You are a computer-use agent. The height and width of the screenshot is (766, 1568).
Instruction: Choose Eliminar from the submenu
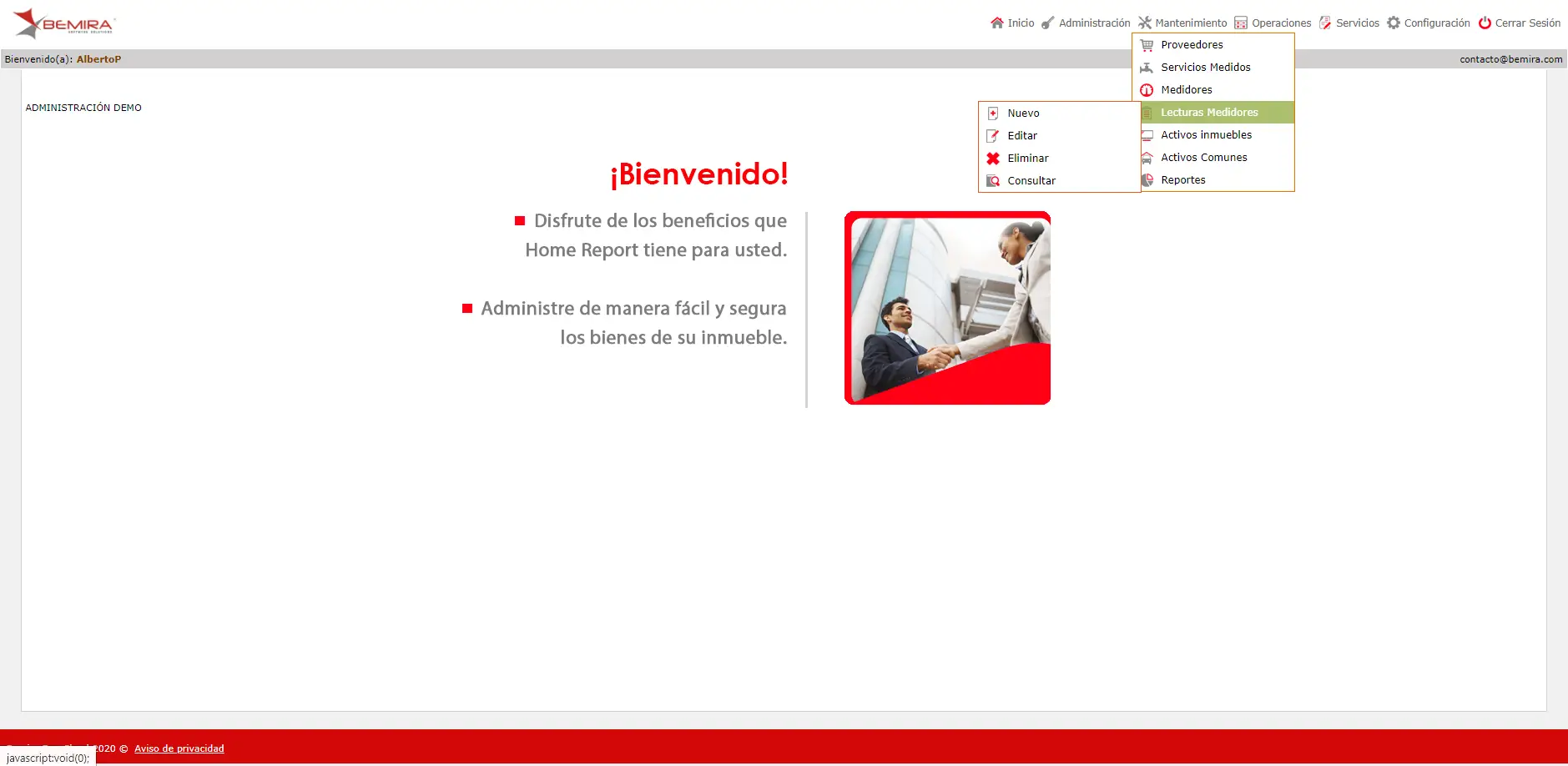(x=1059, y=159)
